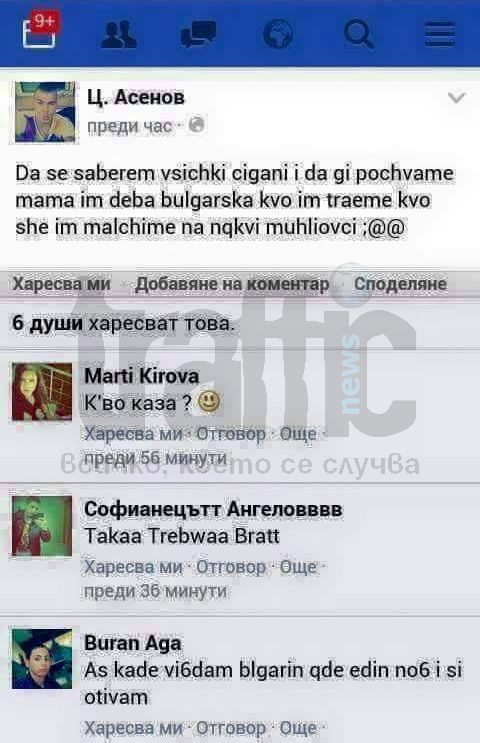Click the public globe icon beside преди час
480x743 pixels.
point(197,125)
